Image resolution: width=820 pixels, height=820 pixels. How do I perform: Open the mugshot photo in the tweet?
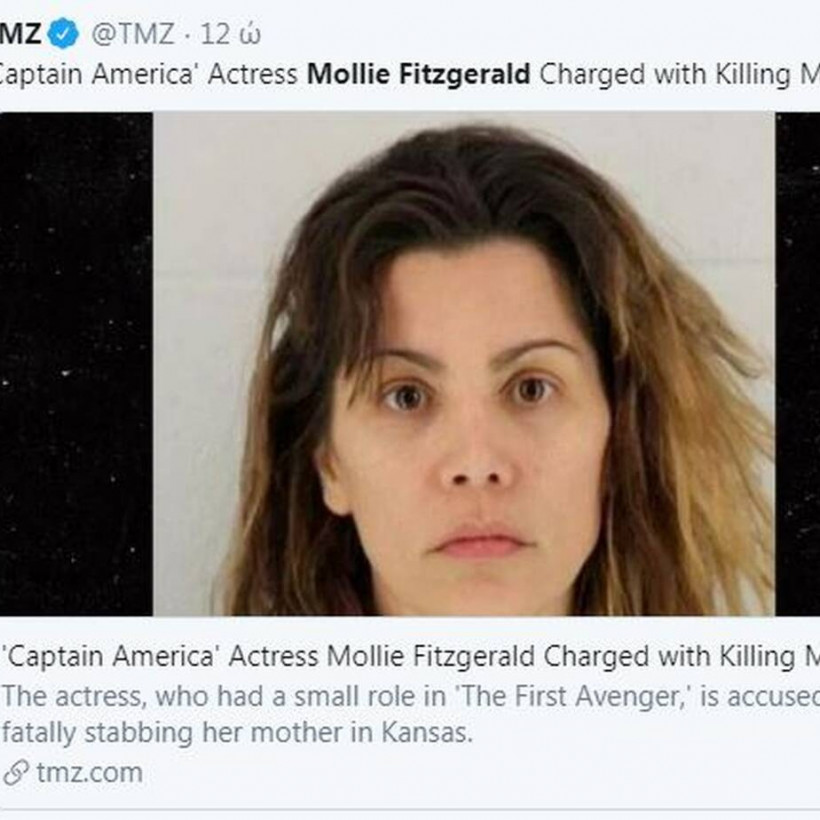coord(463,364)
